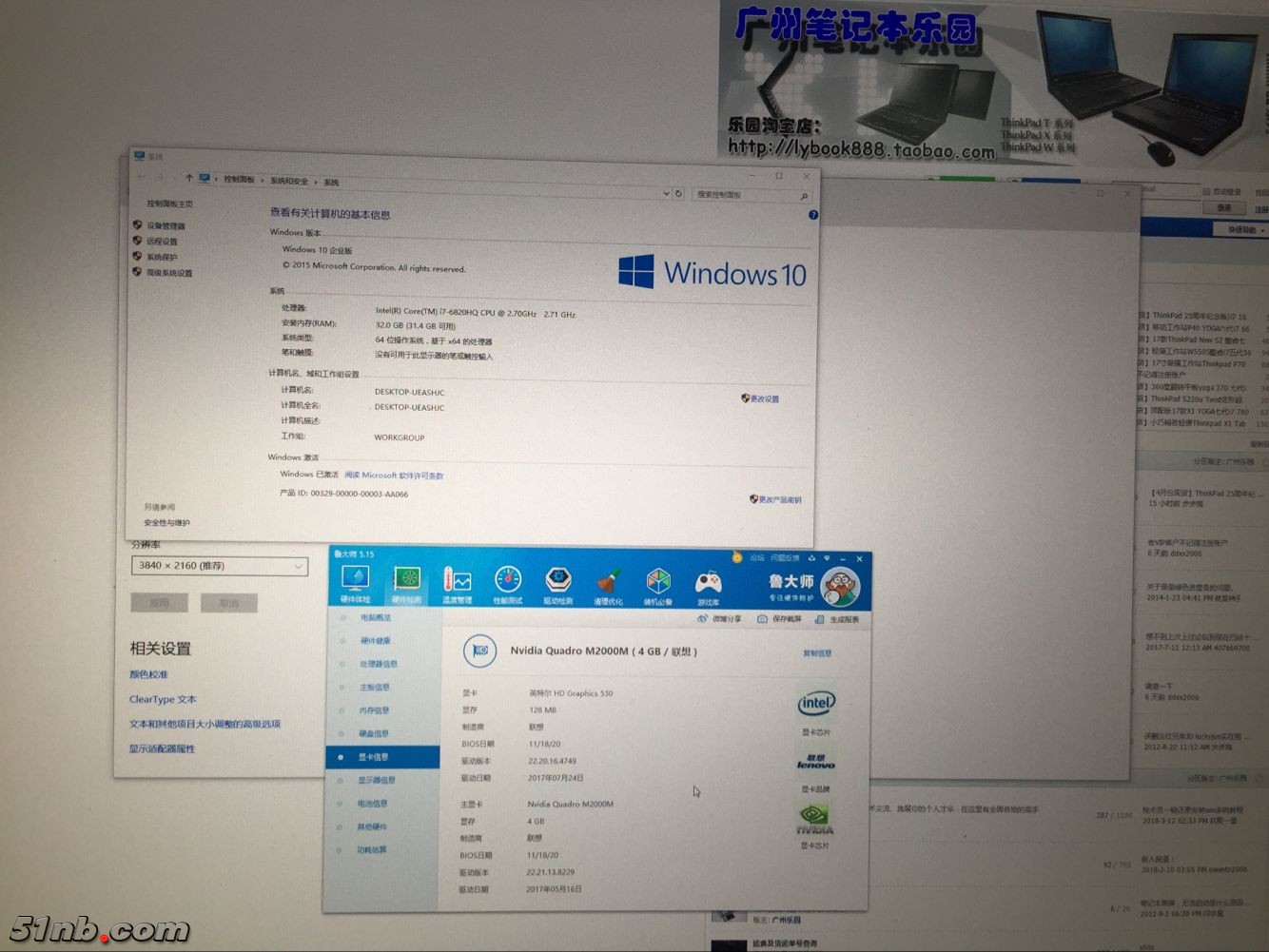Click the Lenovo brand logo

[x=815, y=762]
